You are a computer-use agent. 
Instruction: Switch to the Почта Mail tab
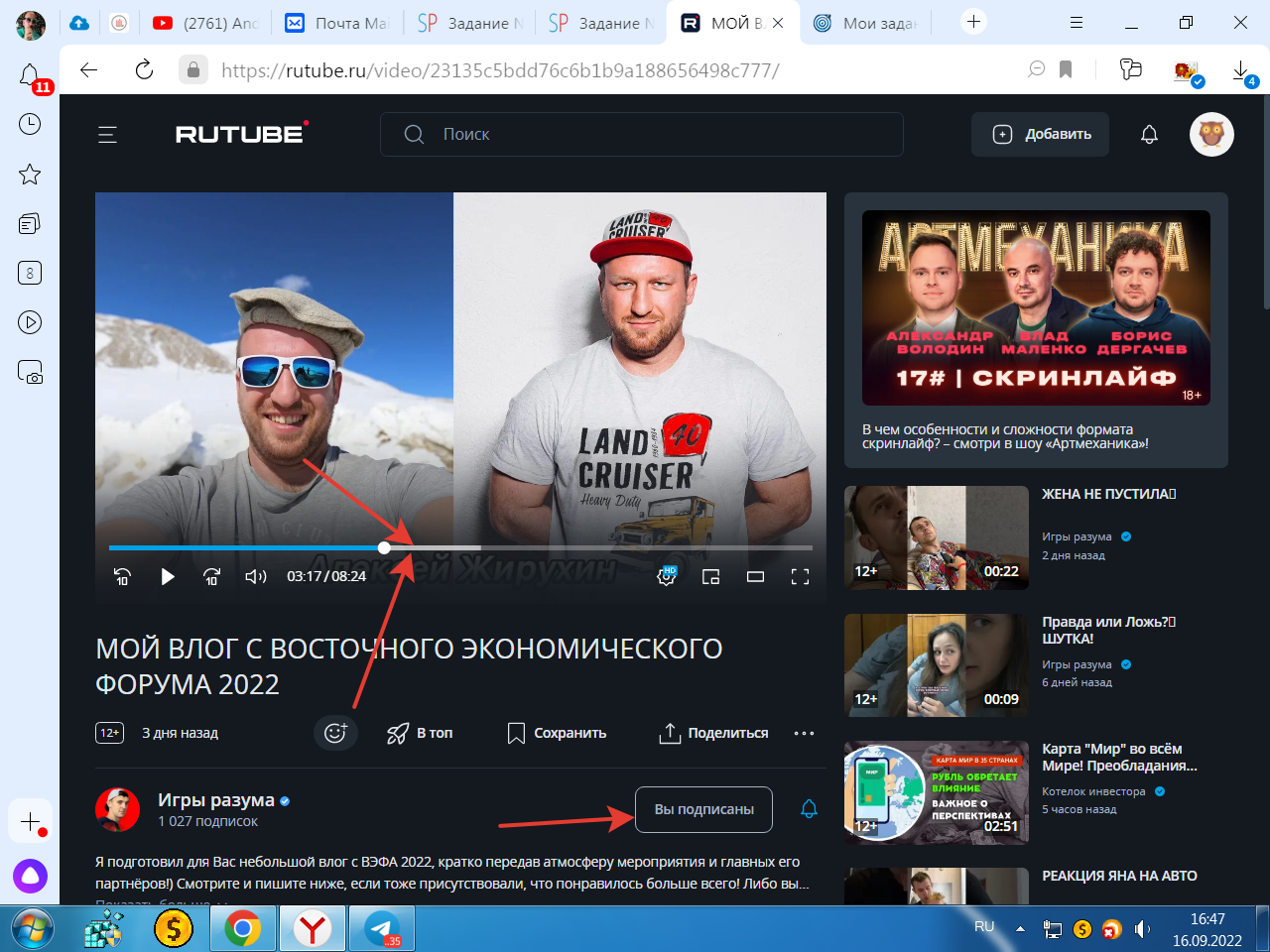pyautogui.click(x=336, y=23)
